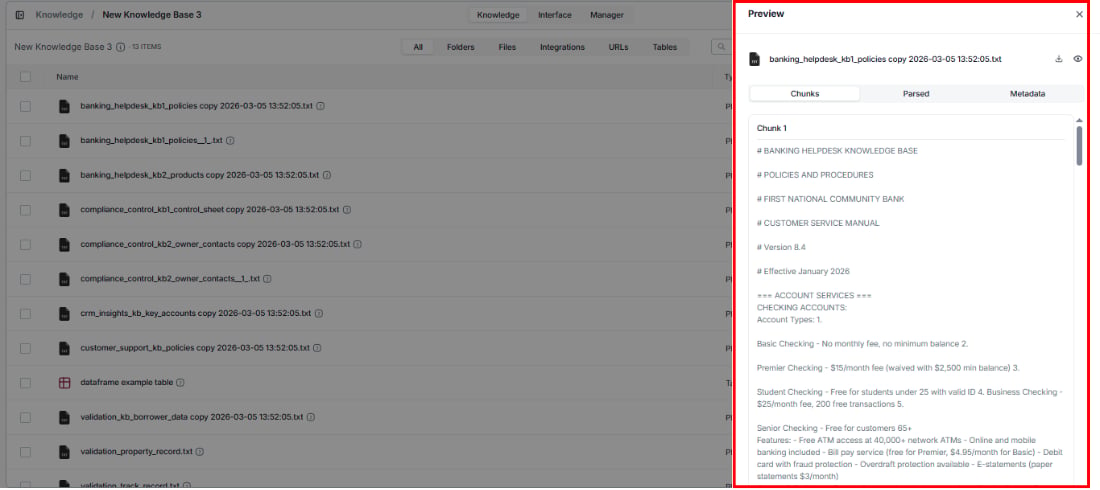Open compliance_control_kb2_owner_contacts__1_.txt file name
The width and height of the screenshot is (1100, 490).
tap(170, 279)
